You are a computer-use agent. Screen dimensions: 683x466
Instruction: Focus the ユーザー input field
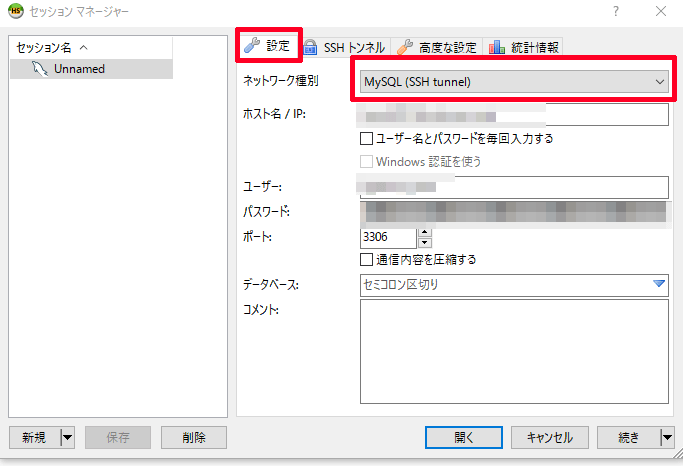(x=514, y=187)
